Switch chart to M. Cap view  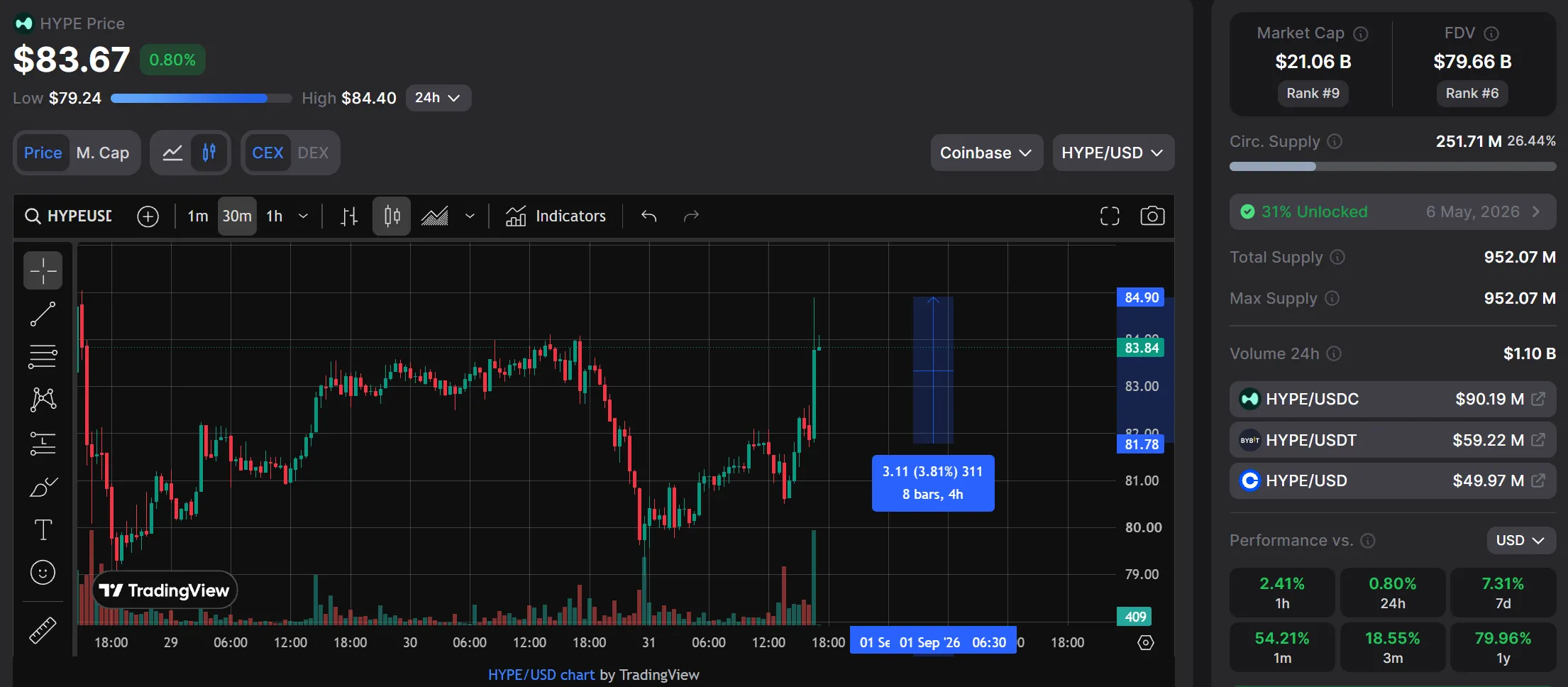tap(103, 153)
